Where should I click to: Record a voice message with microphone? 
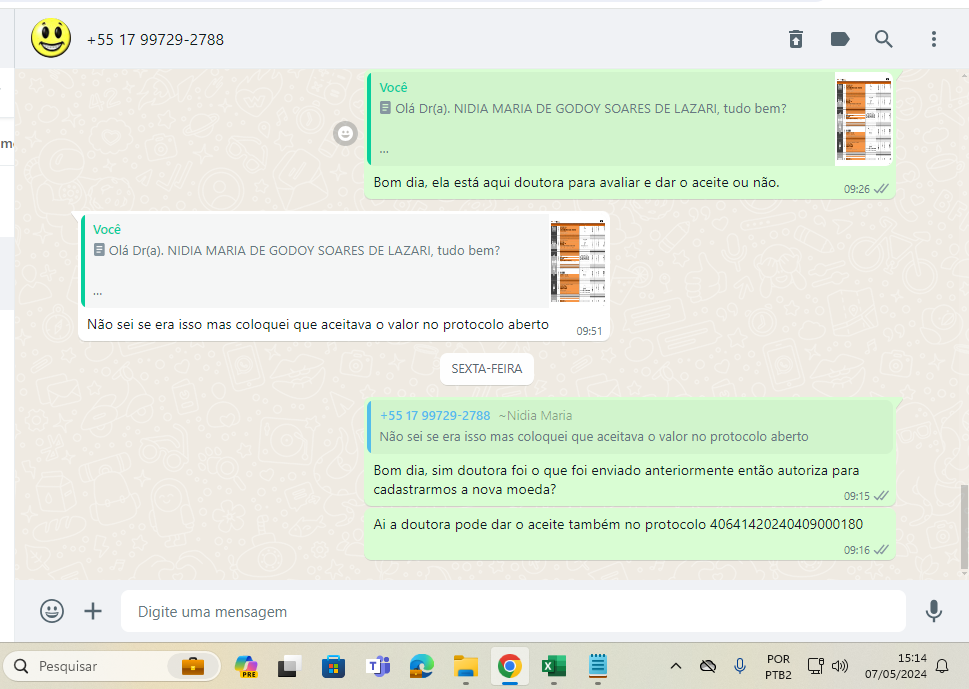click(x=934, y=611)
